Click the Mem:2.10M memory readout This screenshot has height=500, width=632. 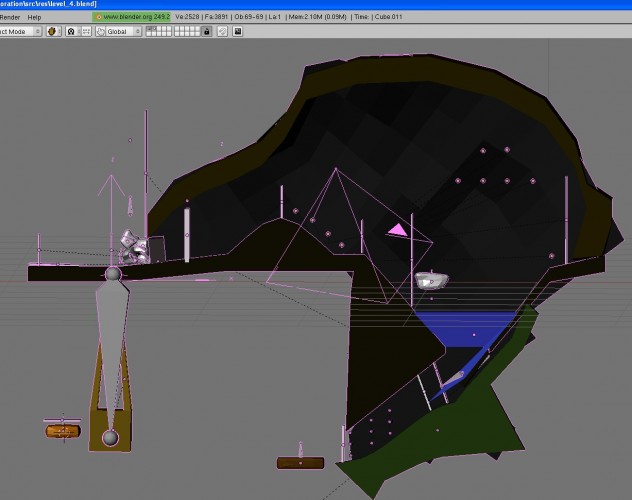point(318,17)
